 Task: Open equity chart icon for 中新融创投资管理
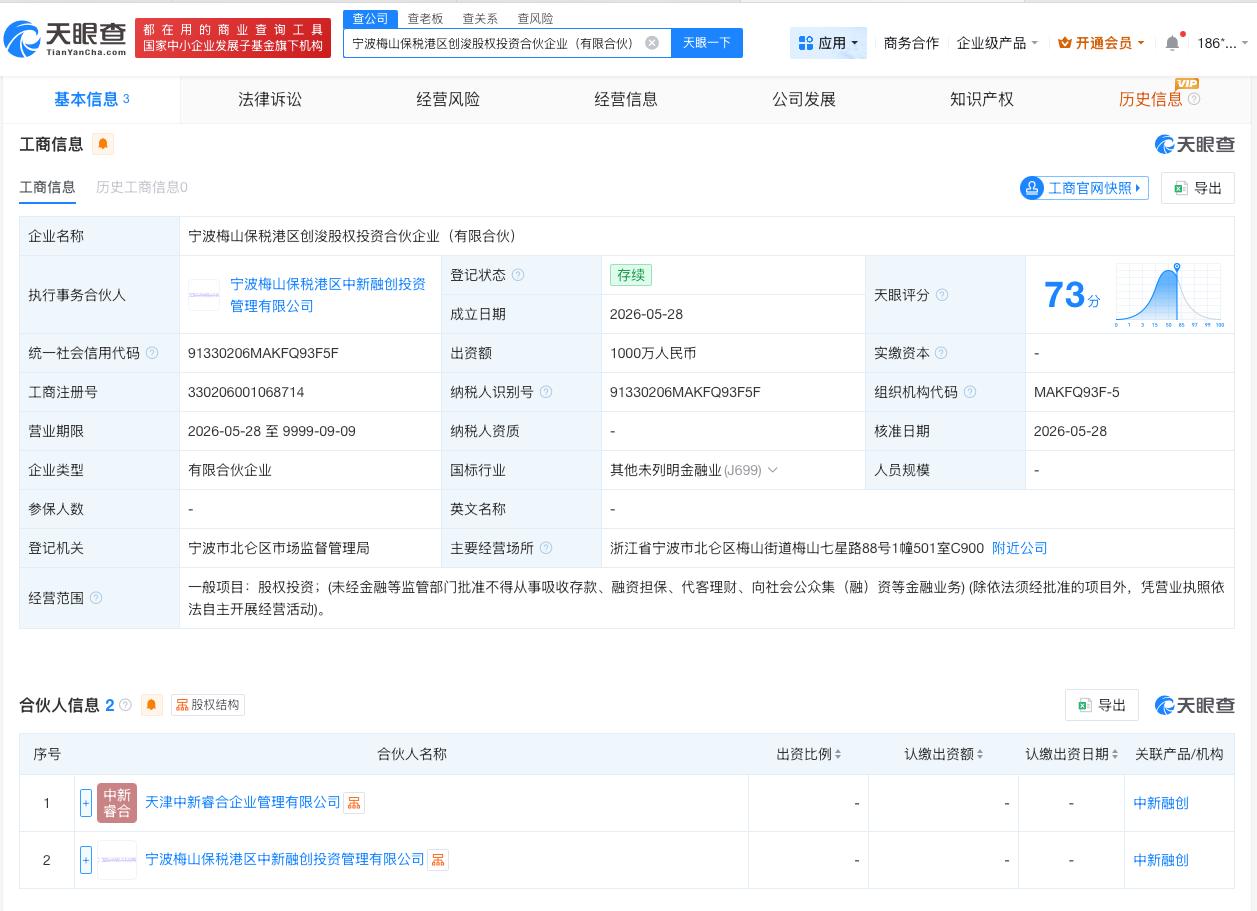click(x=438, y=860)
